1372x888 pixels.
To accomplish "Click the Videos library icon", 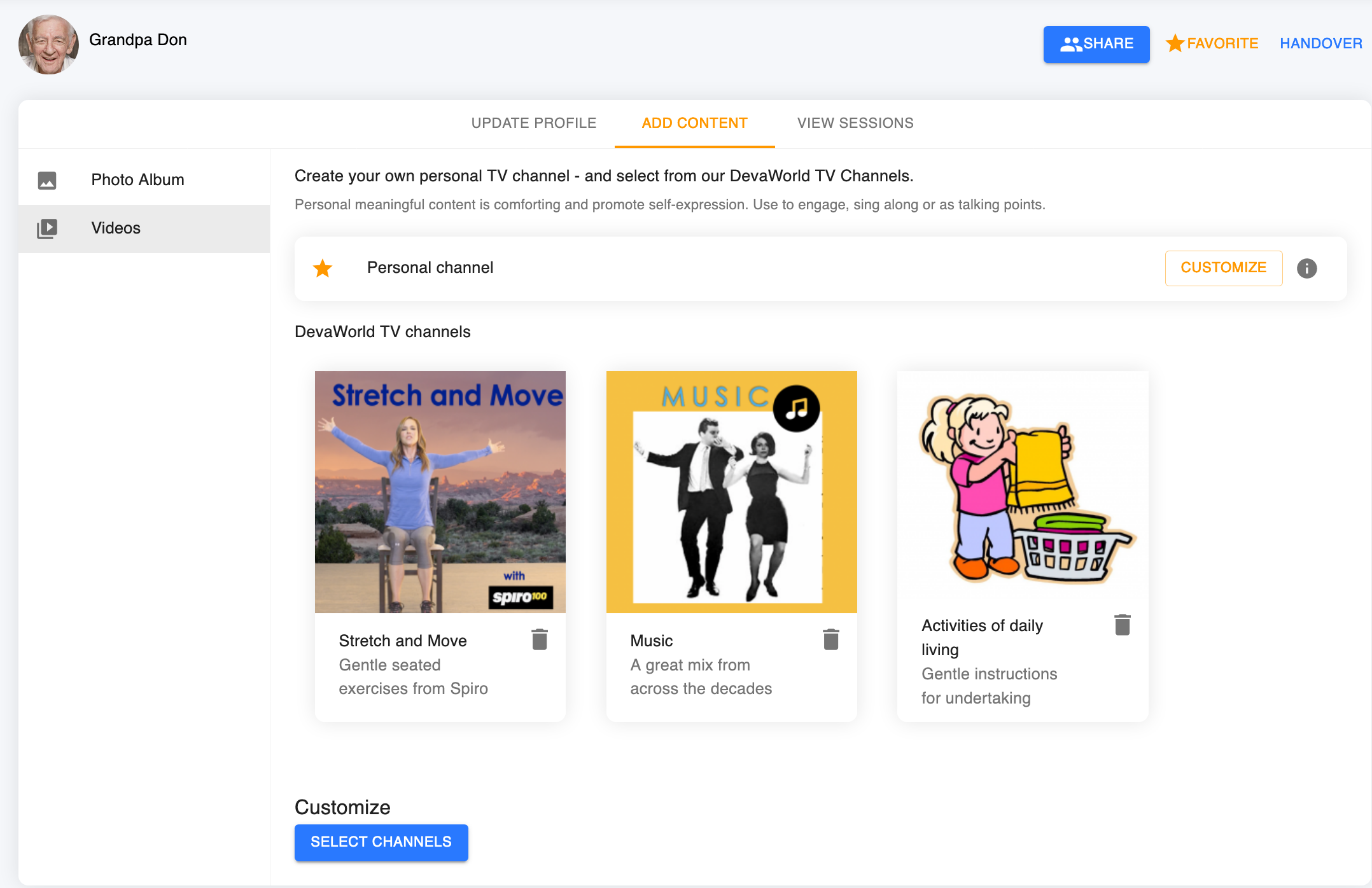I will pyautogui.click(x=47, y=228).
